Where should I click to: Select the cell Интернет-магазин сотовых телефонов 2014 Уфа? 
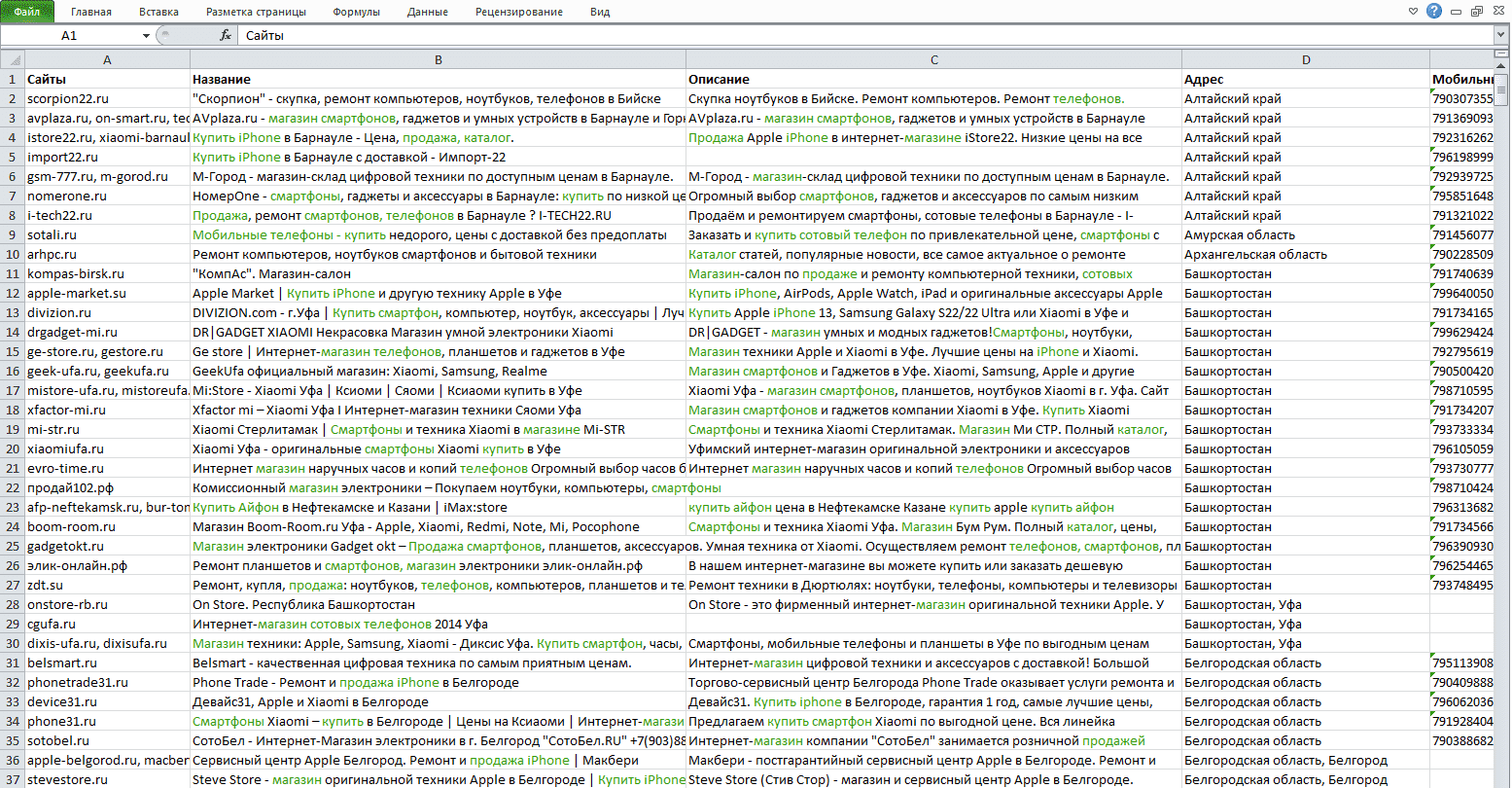[438, 624]
